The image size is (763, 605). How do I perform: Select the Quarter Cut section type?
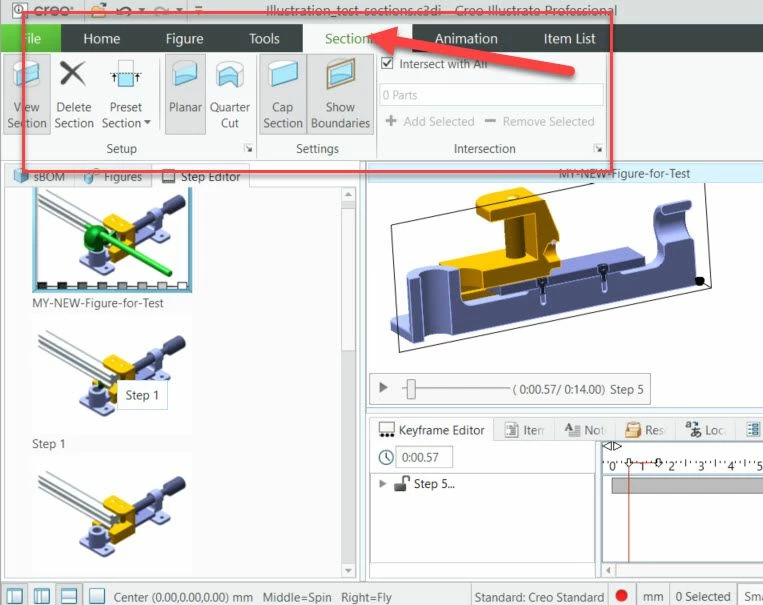(x=230, y=94)
